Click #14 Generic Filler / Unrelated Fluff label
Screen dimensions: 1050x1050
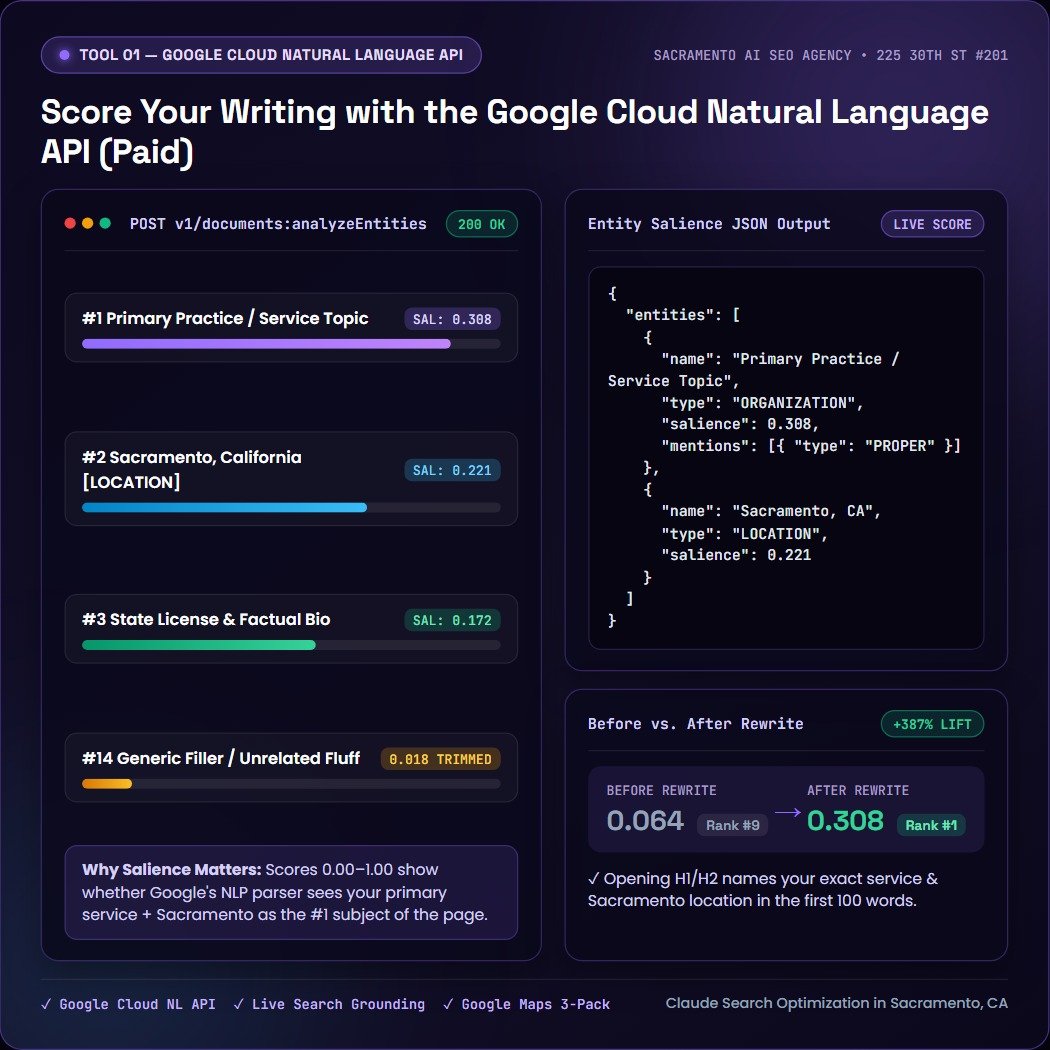click(x=221, y=758)
